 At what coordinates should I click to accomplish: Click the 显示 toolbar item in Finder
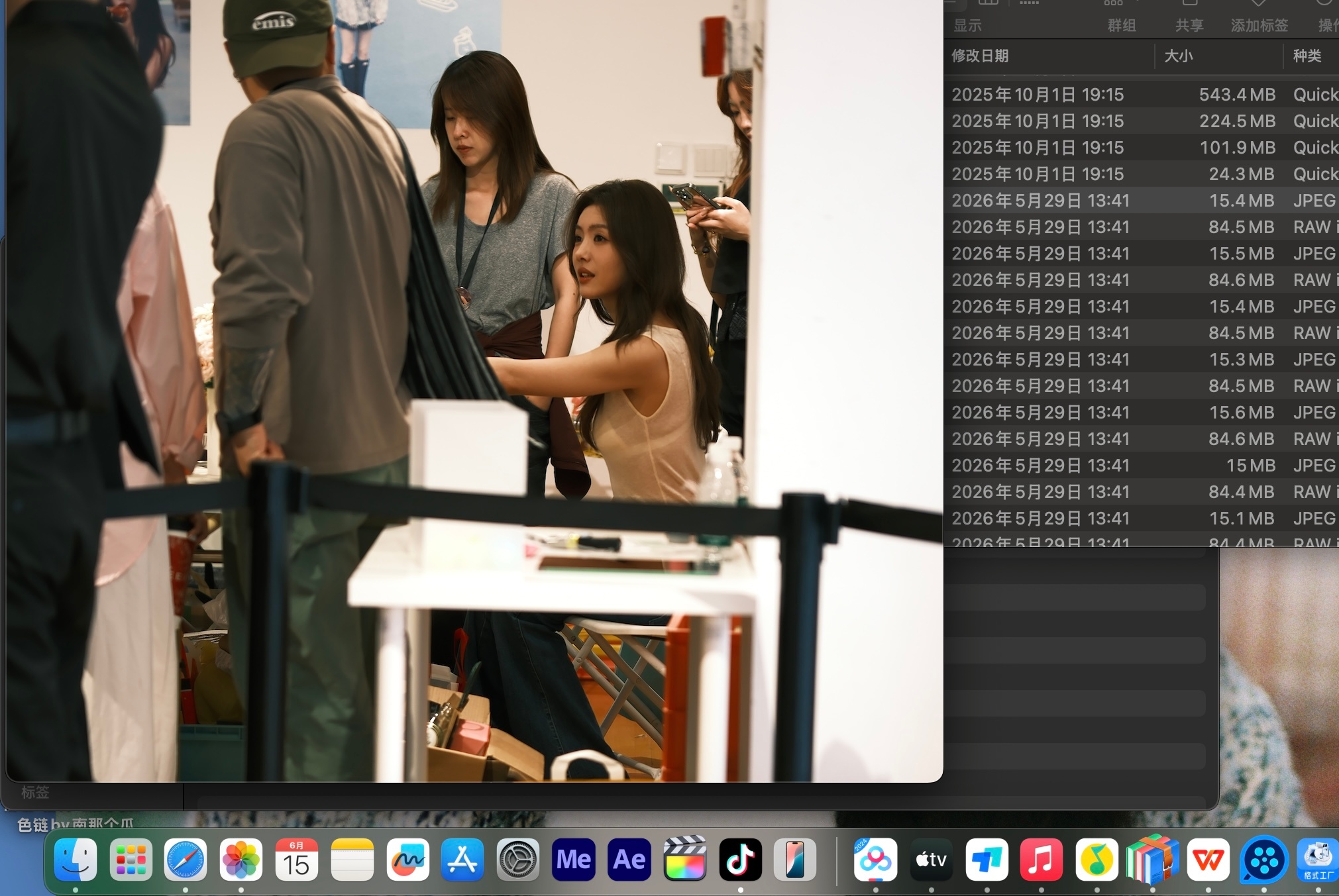pos(967,25)
